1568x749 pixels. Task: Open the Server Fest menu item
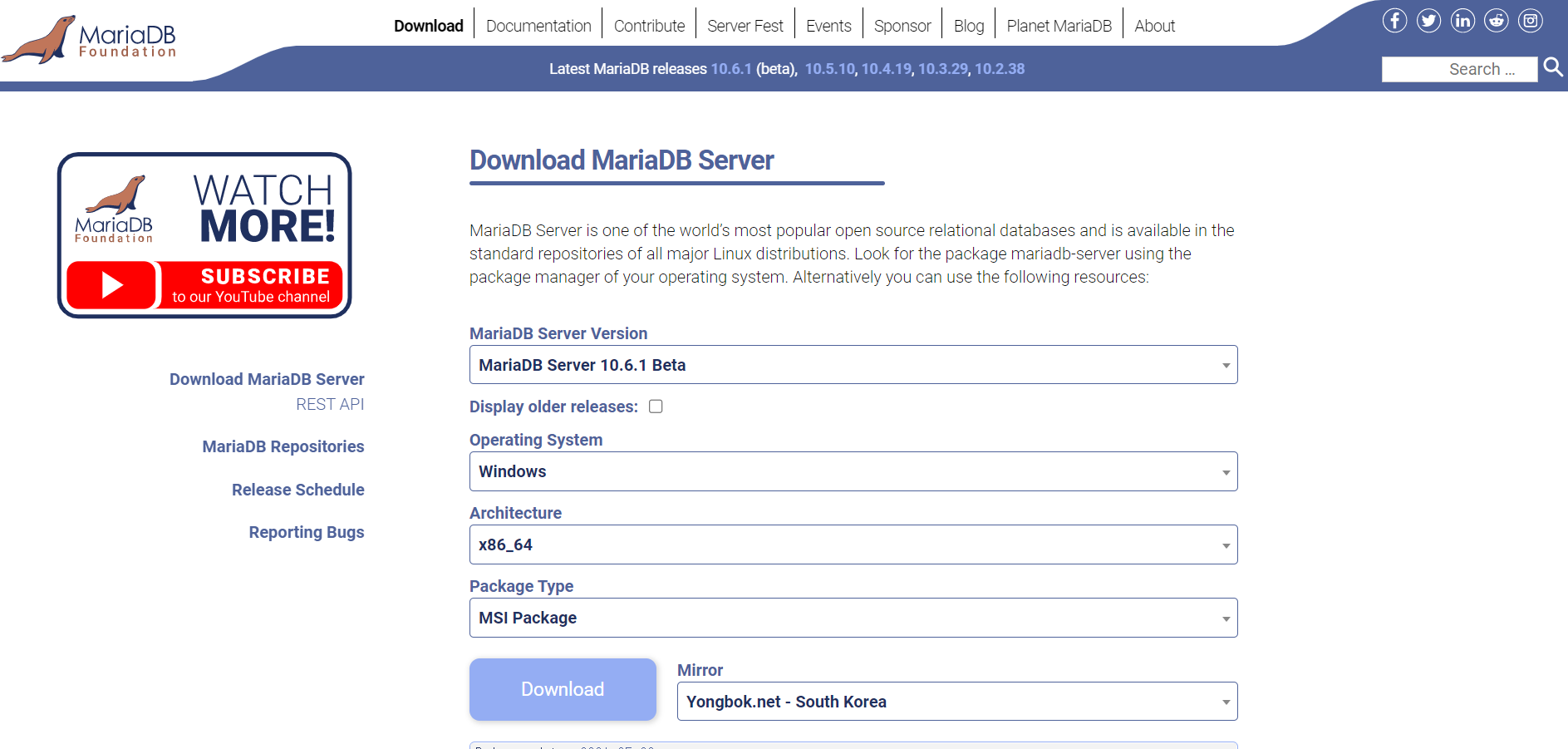pyautogui.click(x=745, y=26)
